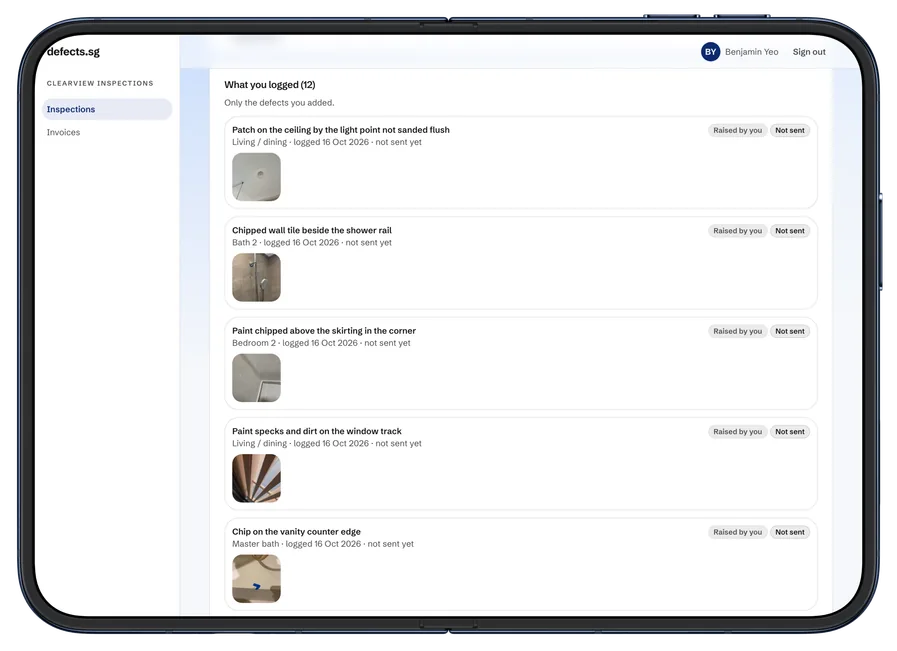Open the ceiling patch defect title
The image size is (897, 651).
point(340,130)
